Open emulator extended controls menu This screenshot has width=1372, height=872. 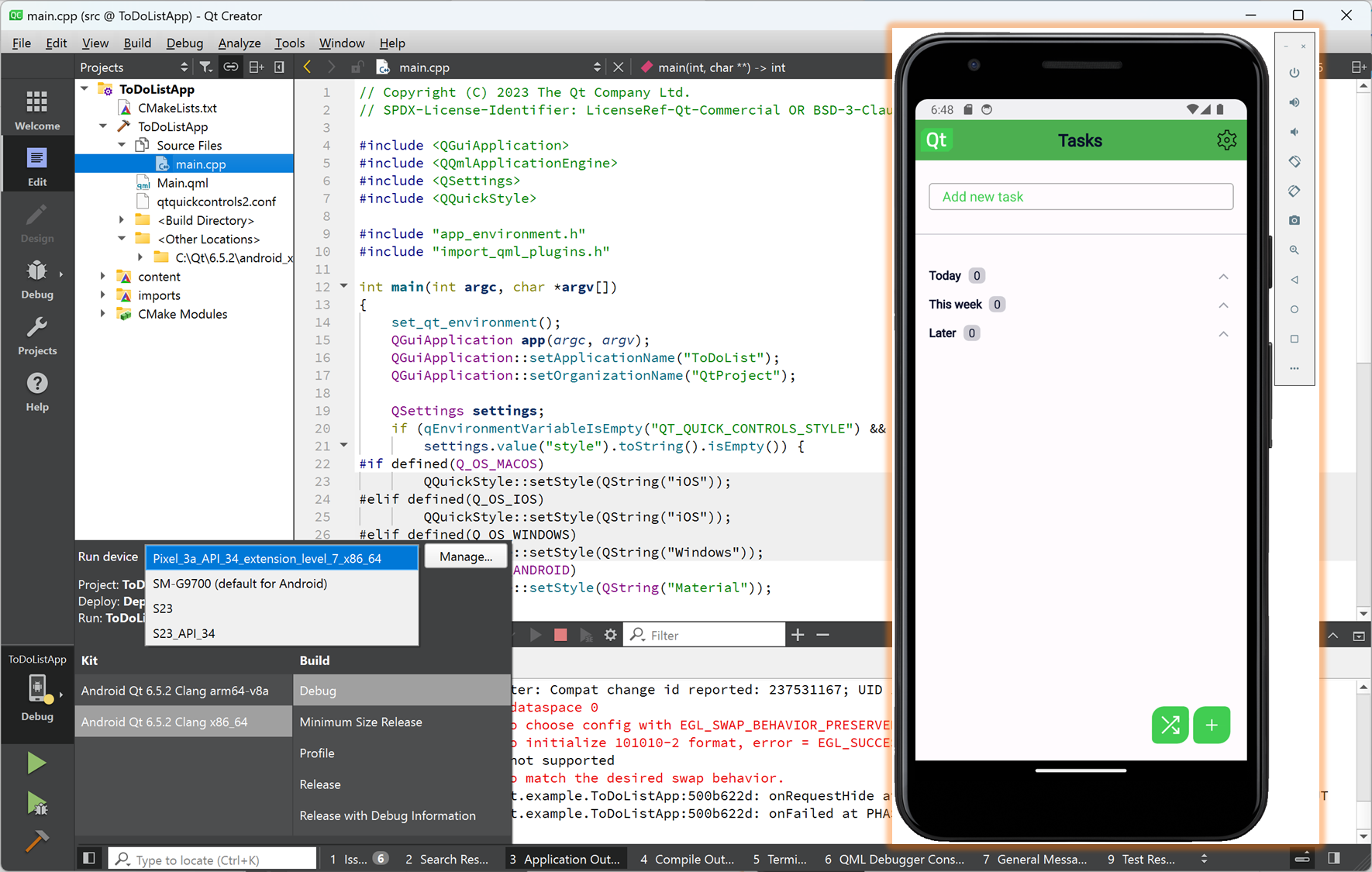pos(1294,368)
